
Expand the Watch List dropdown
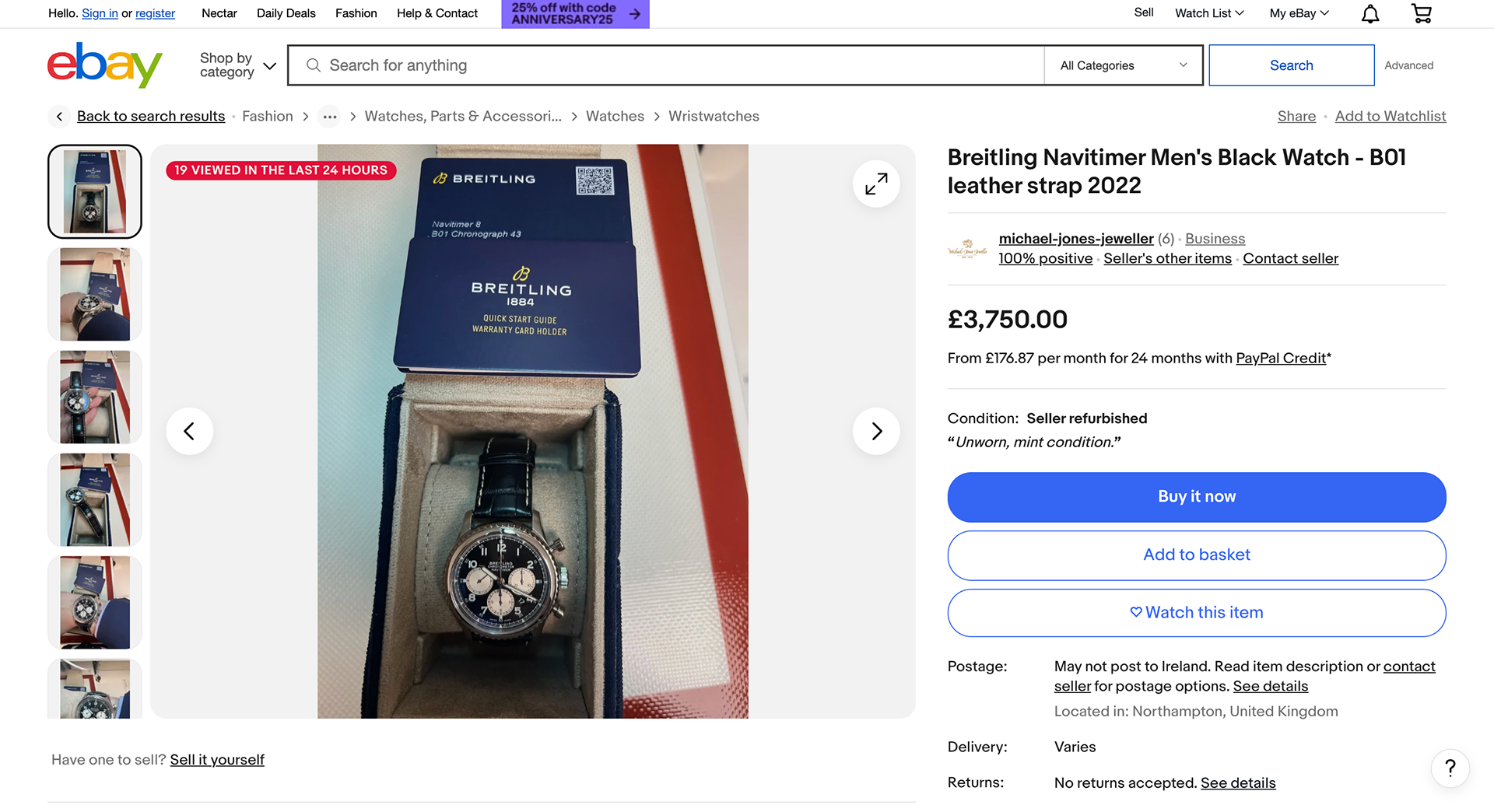tap(1209, 13)
